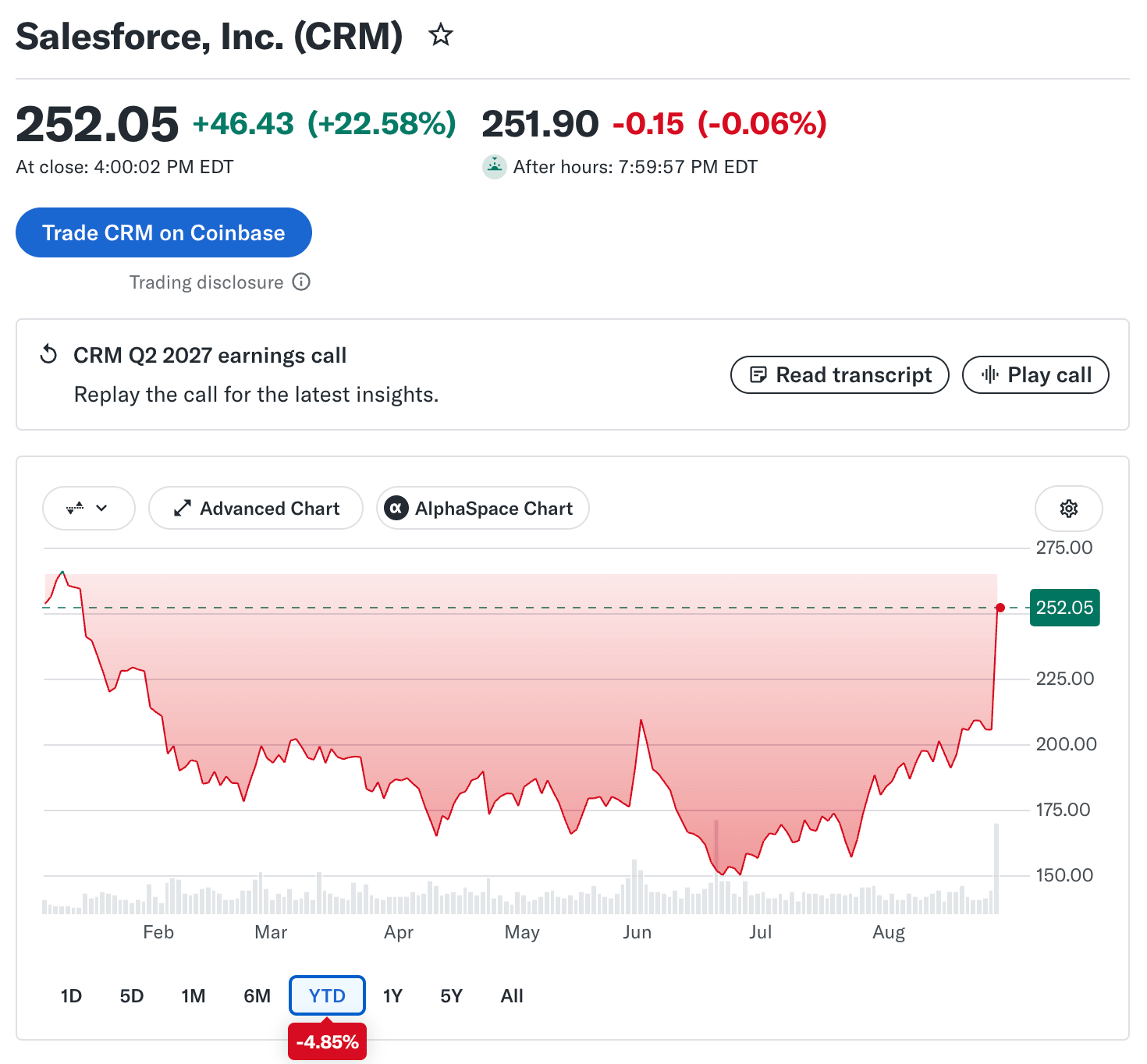Click the red endpoint dot on chart
The height and width of the screenshot is (1064, 1147).
[1000, 608]
